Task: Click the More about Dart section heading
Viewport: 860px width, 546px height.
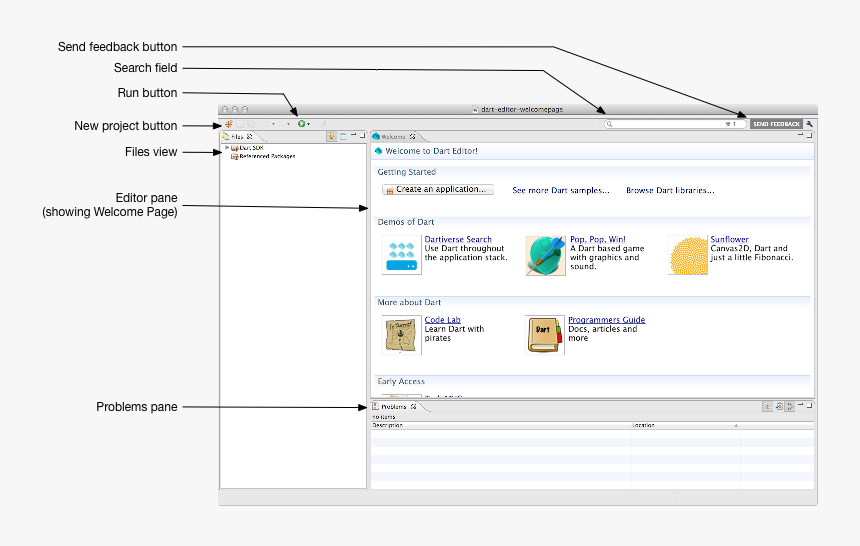Action: 409,302
